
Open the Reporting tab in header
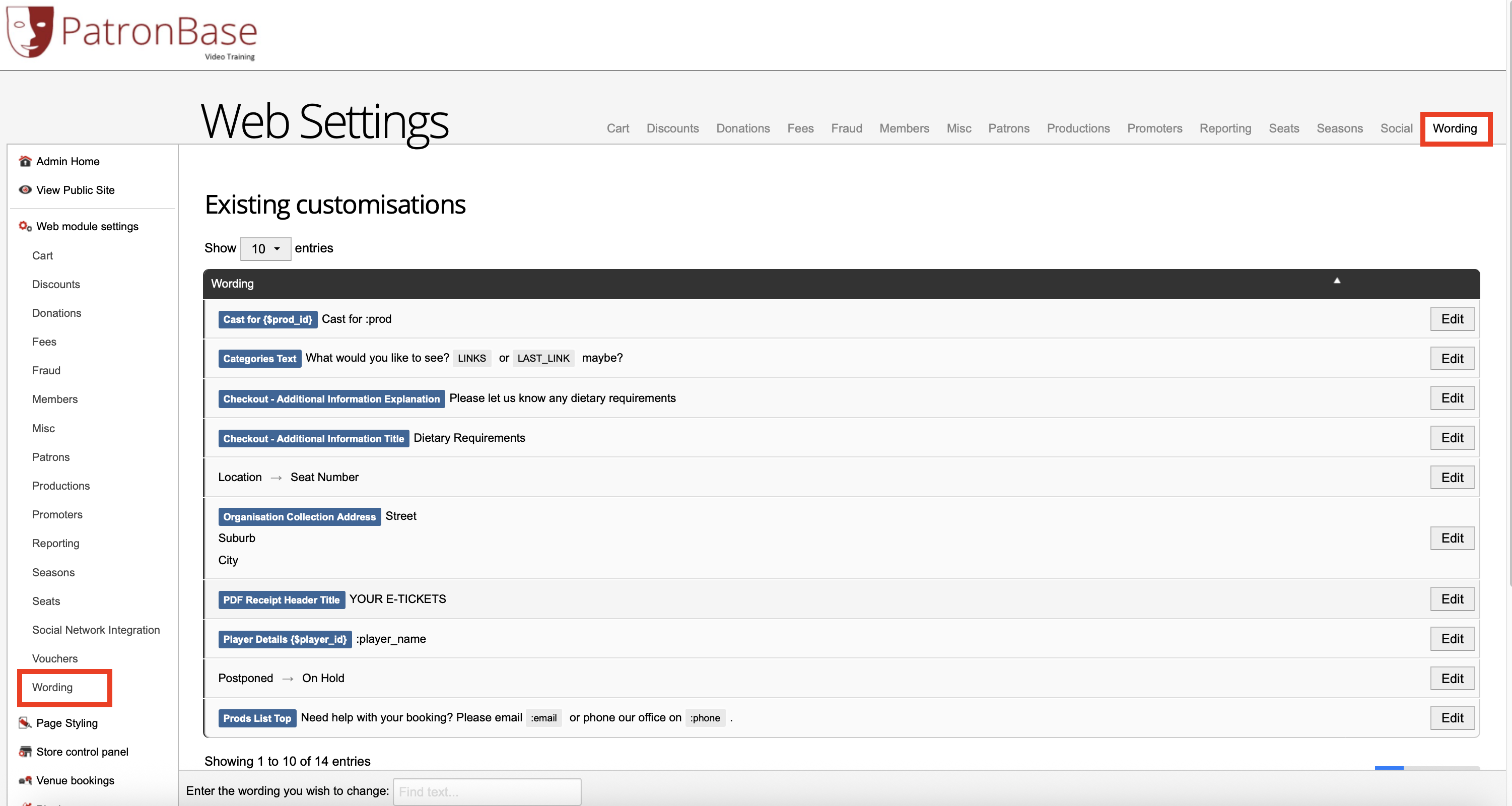coord(1225,128)
